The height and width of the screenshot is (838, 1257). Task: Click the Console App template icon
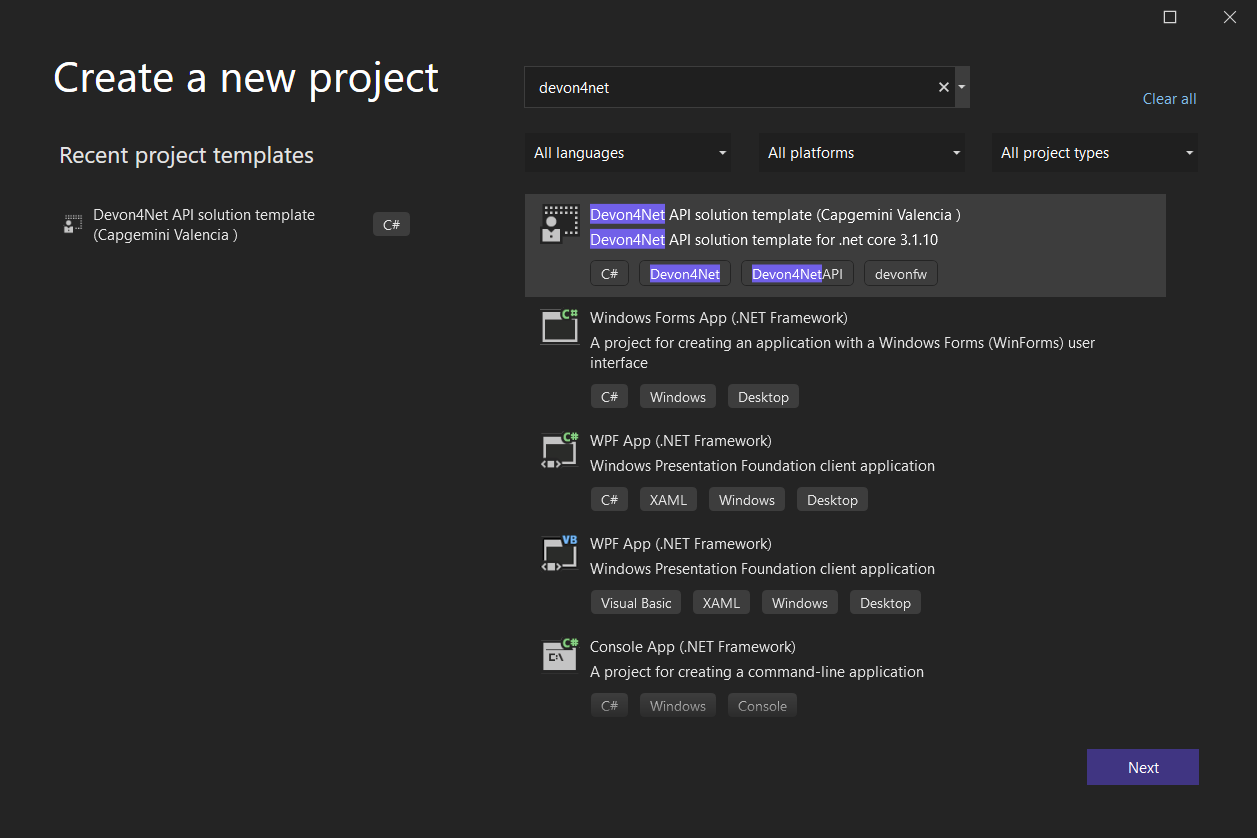pos(558,655)
